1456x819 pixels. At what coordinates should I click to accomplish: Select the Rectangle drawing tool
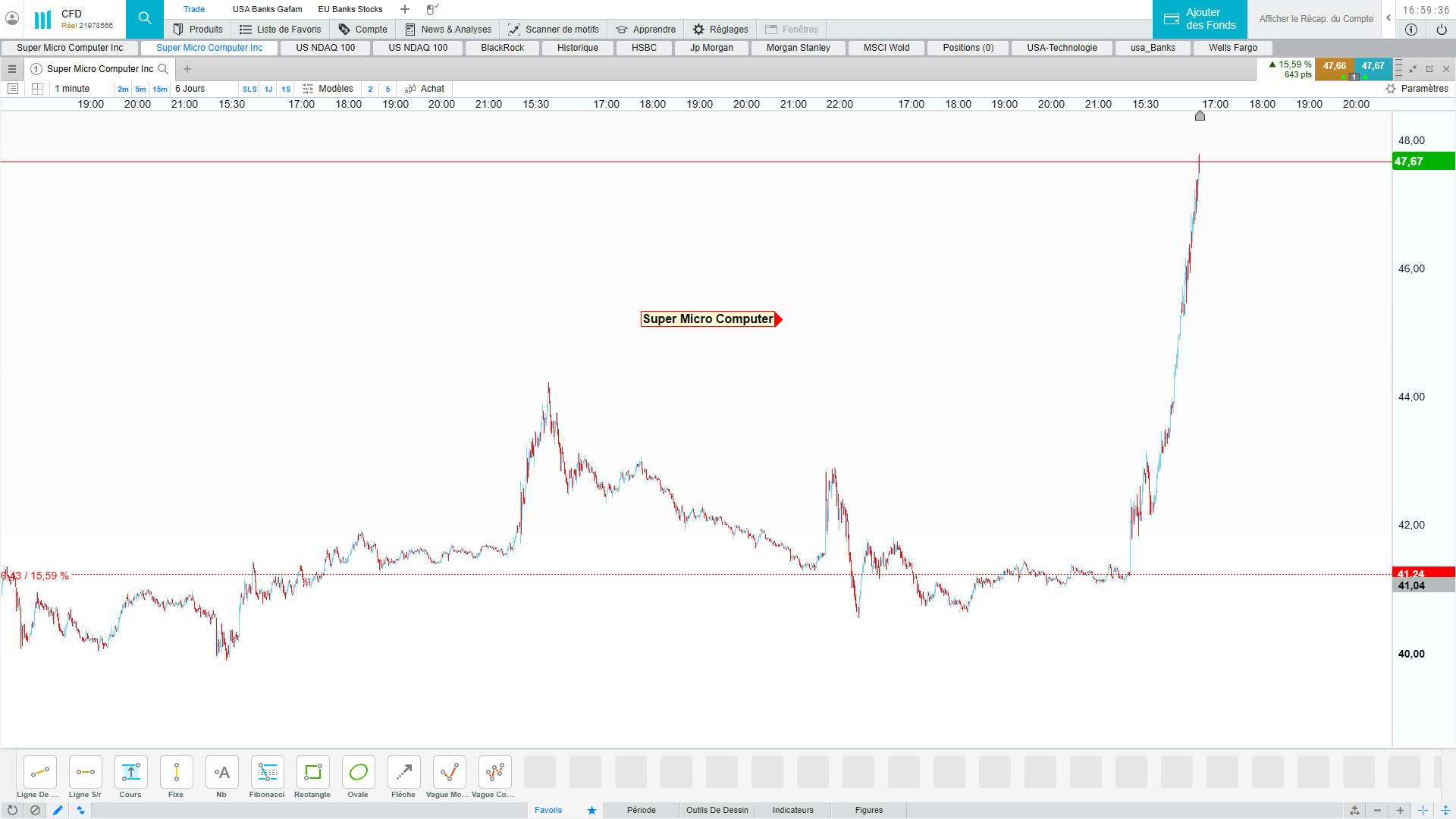[312, 773]
